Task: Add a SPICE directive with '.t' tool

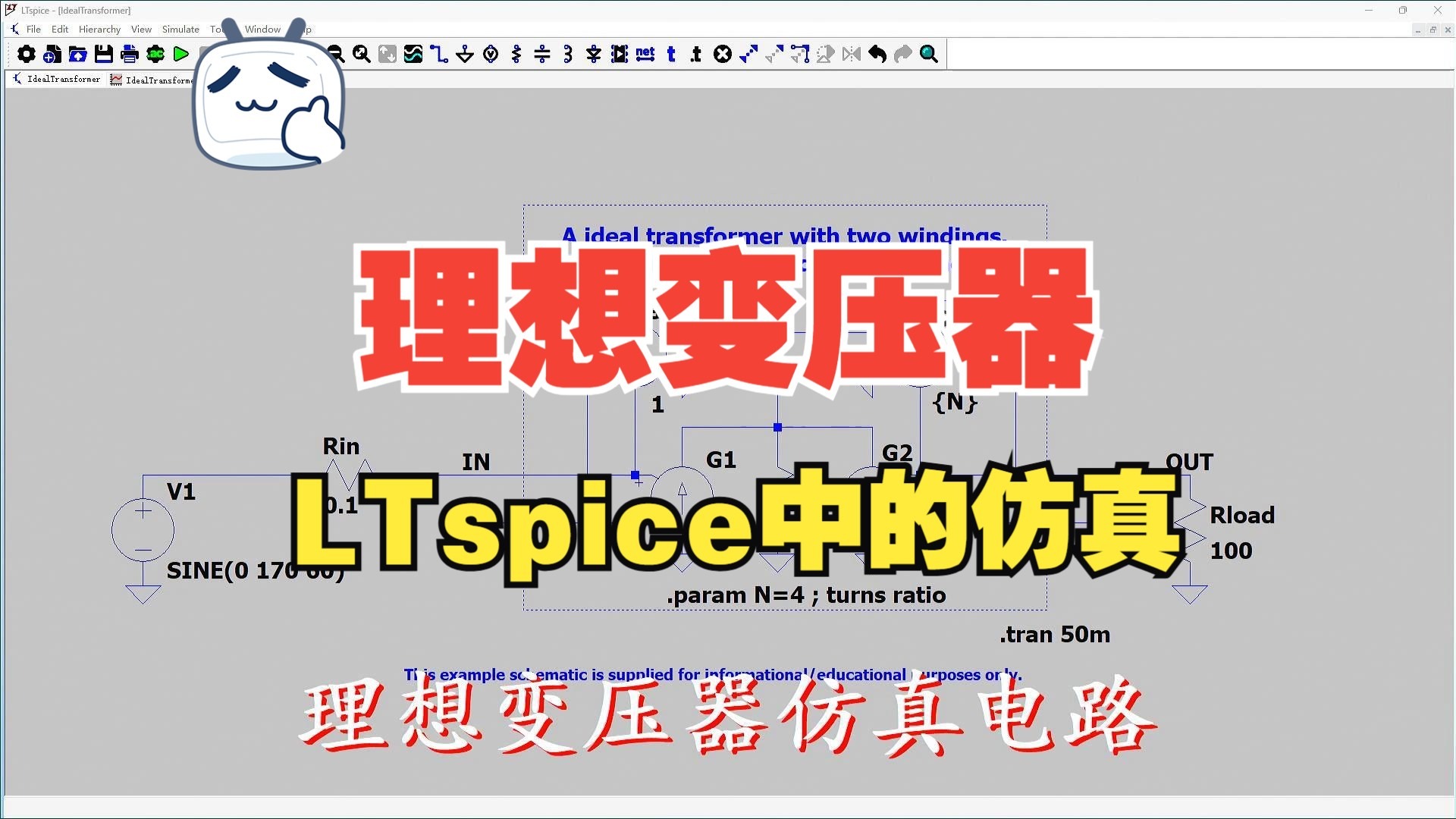Action: [x=697, y=54]
